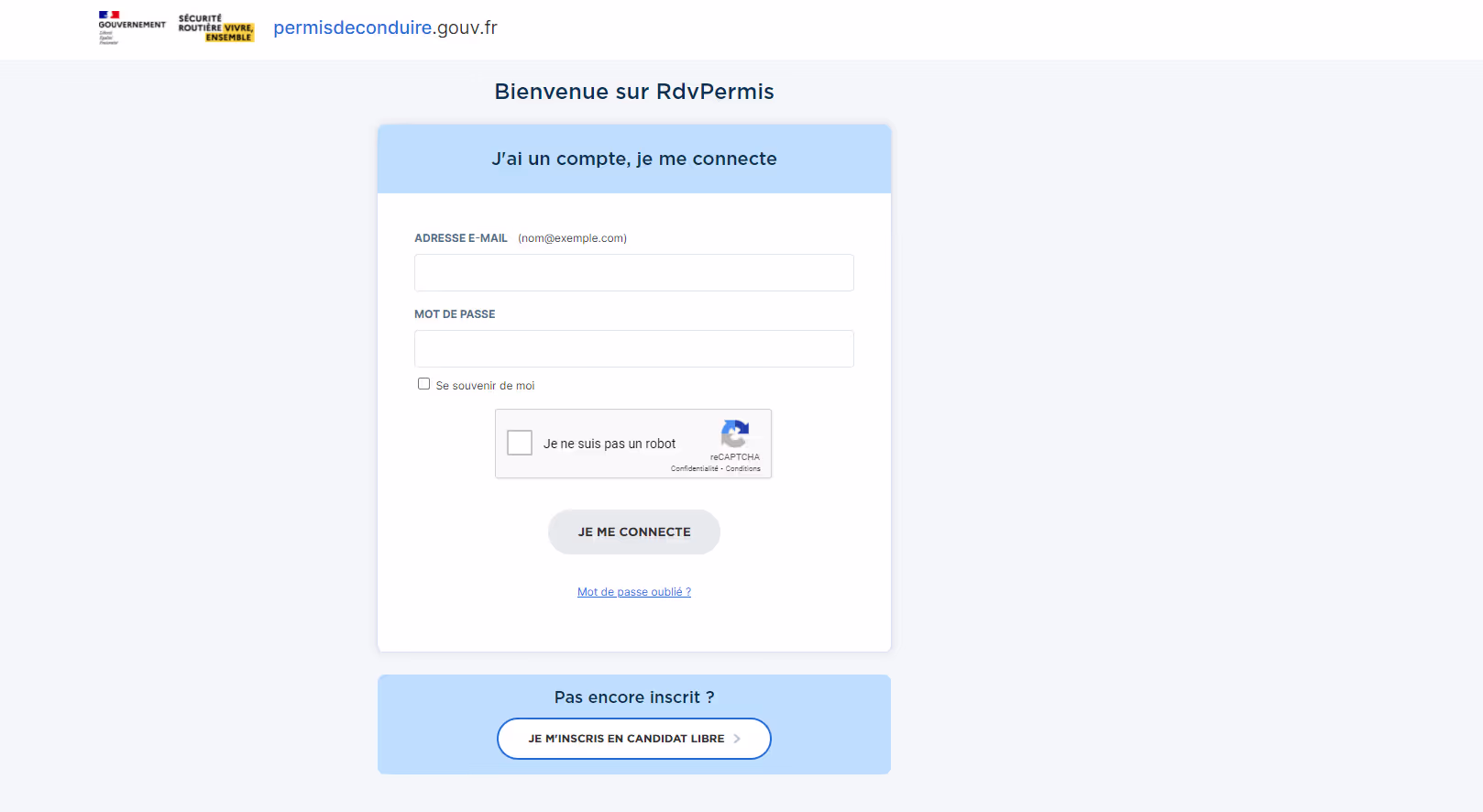
Task: Open the permisdeconduire.gouv.fr home link
Action: tap(385, 27)
